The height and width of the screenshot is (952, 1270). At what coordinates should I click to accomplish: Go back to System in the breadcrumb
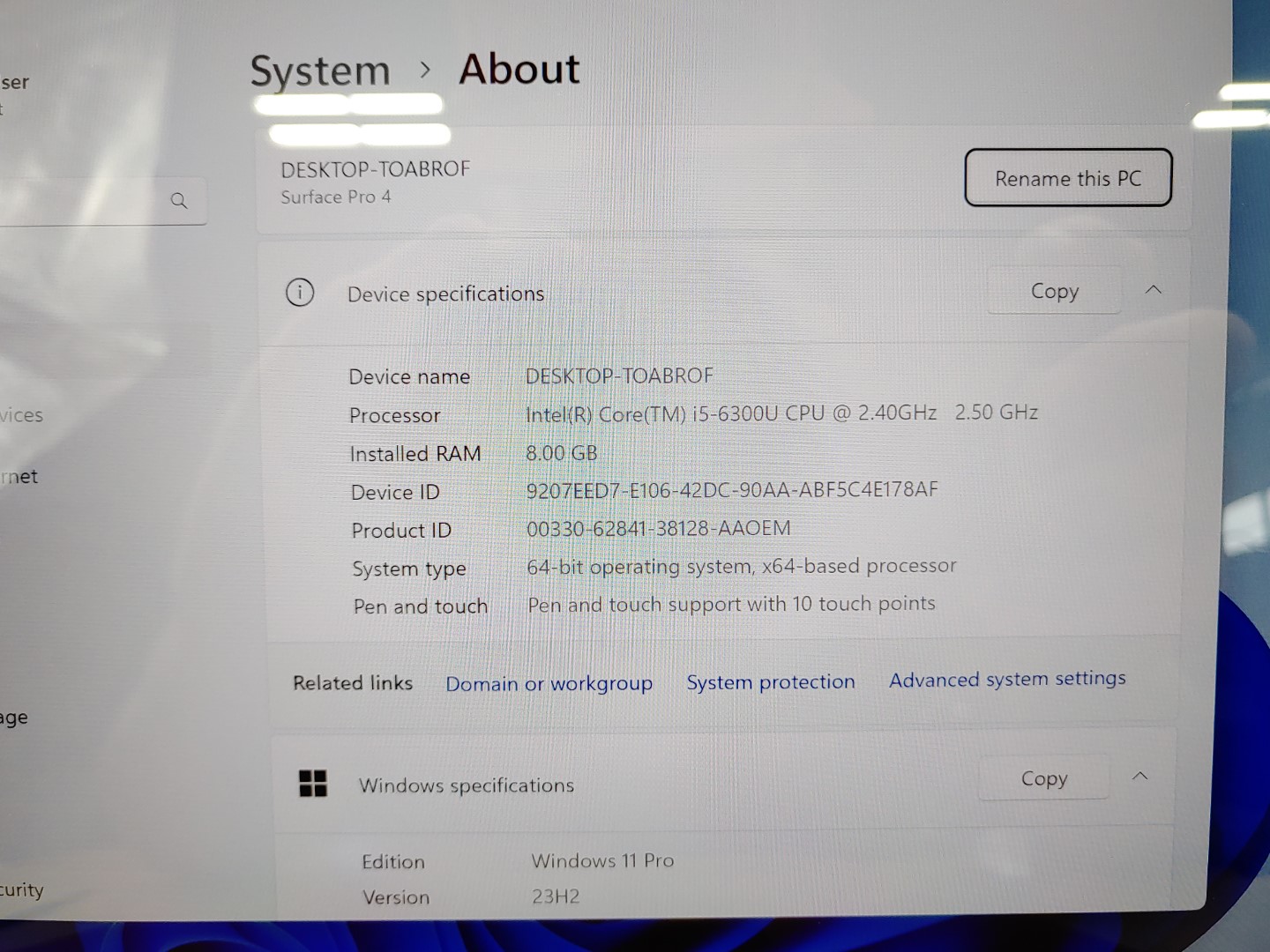pyautogui.click(x=320, y=71)
